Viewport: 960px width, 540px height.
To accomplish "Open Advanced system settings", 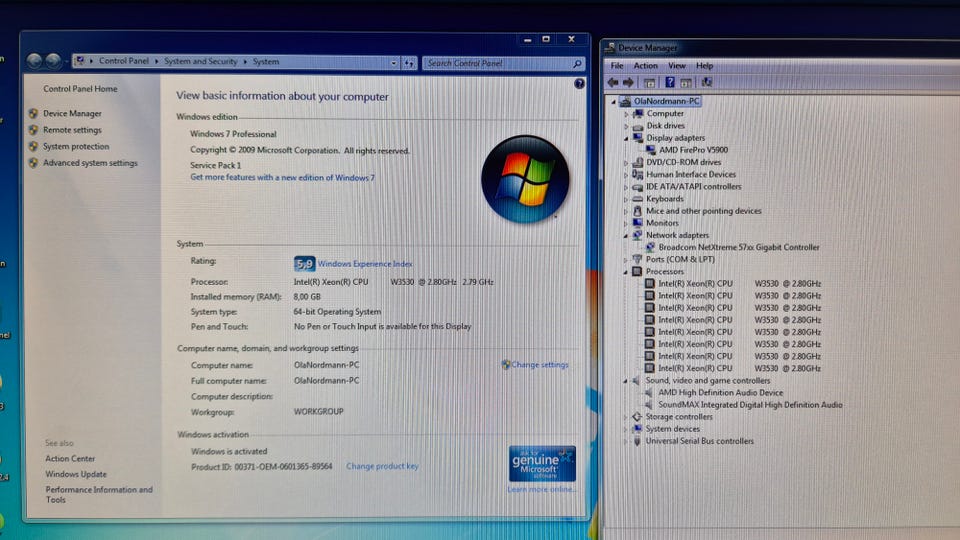I will [90, 163].
